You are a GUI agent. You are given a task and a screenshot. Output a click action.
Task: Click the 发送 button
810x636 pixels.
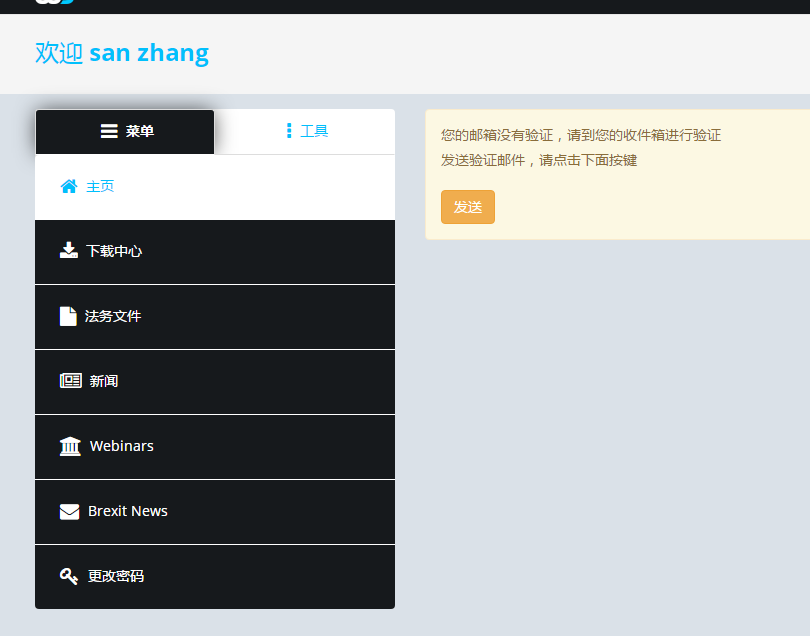[x=468, y=207]
